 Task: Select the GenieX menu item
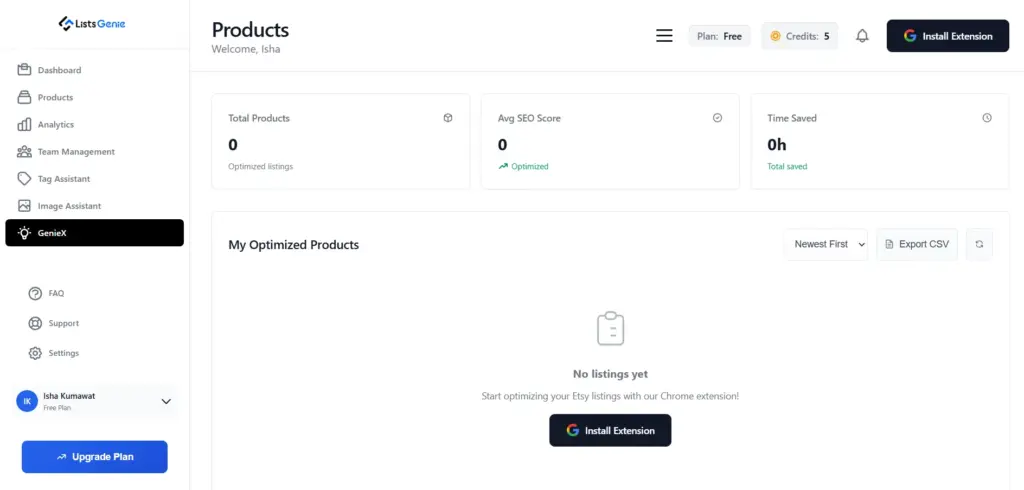coord(95,233)
